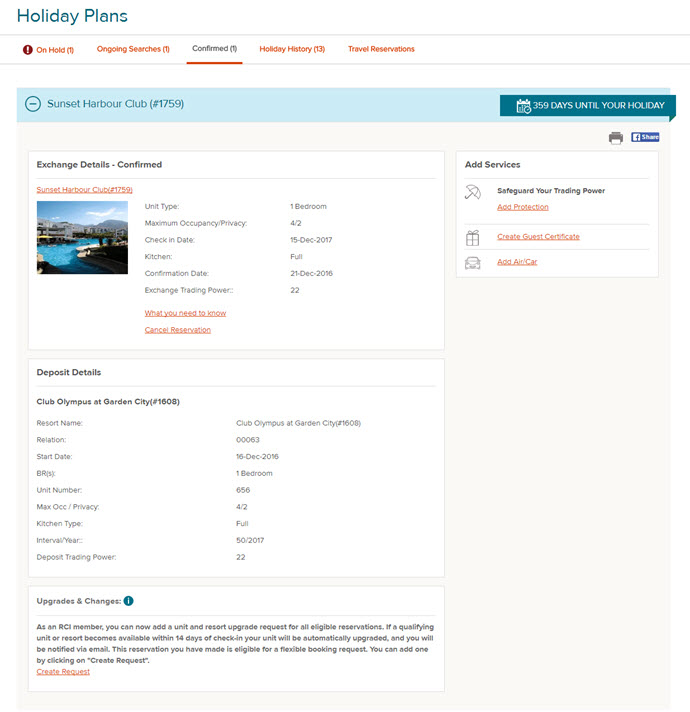690x712 pixels.
Task: Select the relation value 00063
Action: (x=248, y=440)
